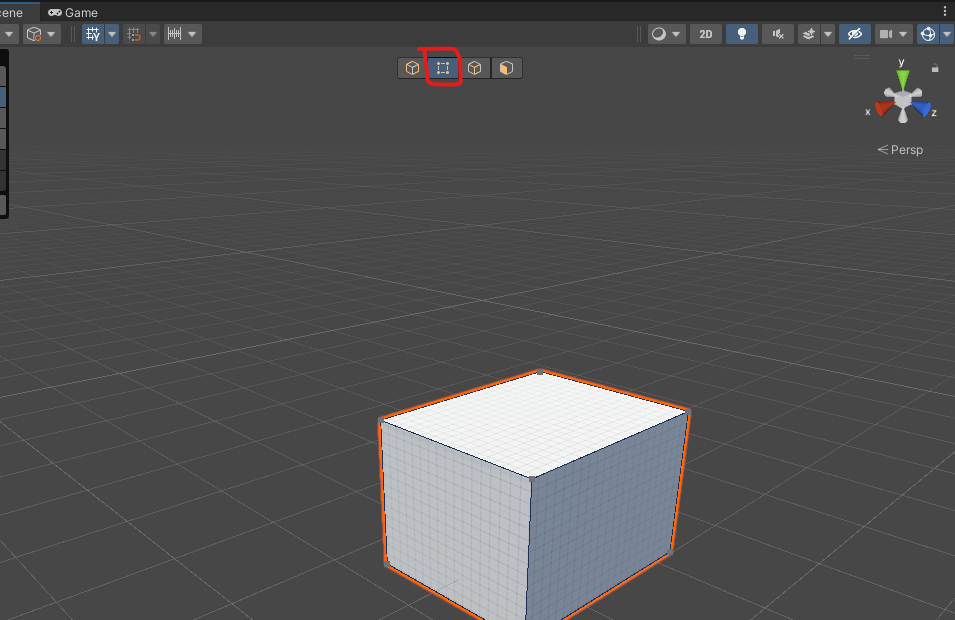Screen dimensions: 955x620
Task: Expand the effects toggle dropdown arrow
Action: pos(828,34)
